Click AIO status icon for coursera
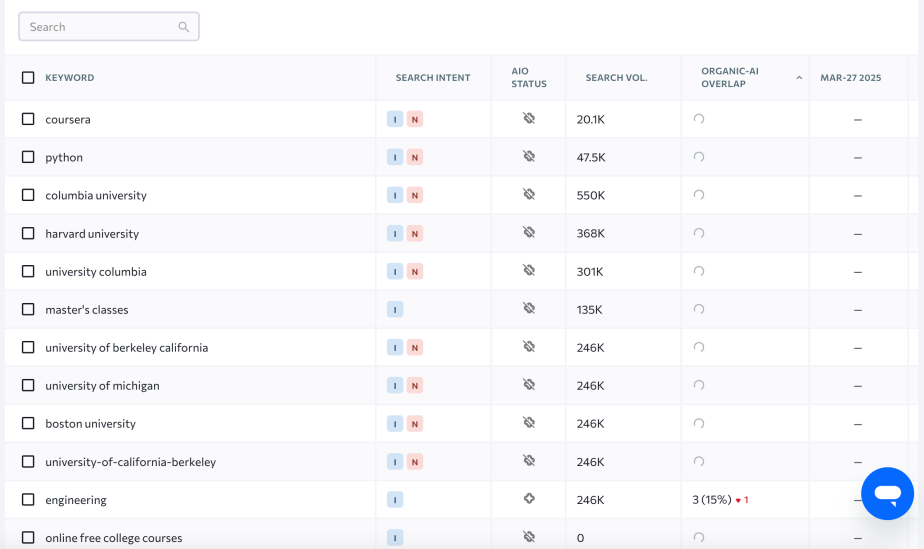The image size is (924, 549). [529, 119]
